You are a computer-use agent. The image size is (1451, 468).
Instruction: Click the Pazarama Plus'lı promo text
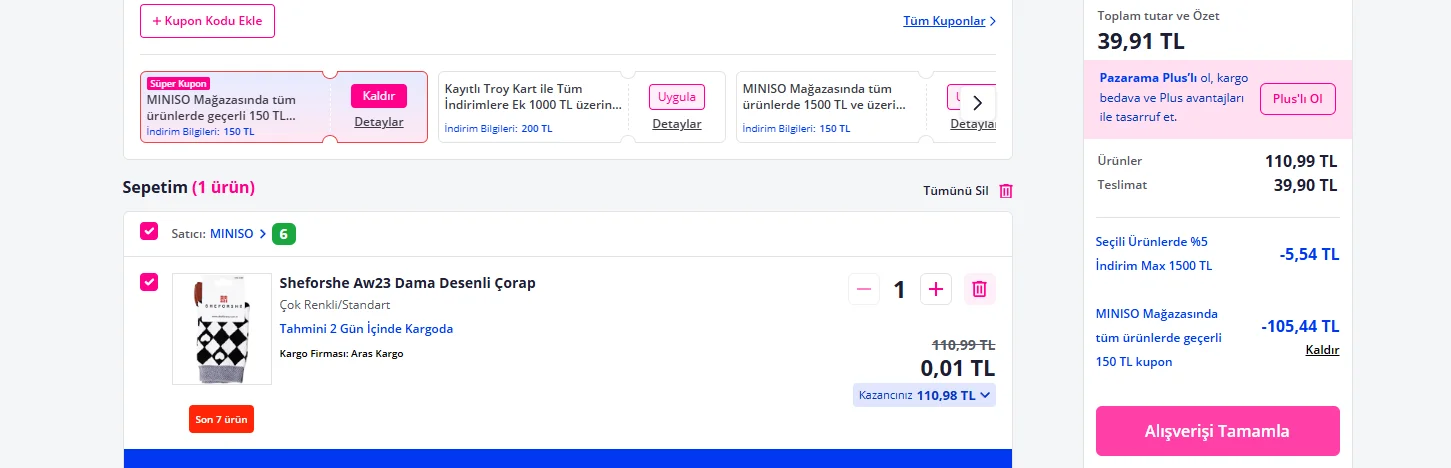point(1172,97)
